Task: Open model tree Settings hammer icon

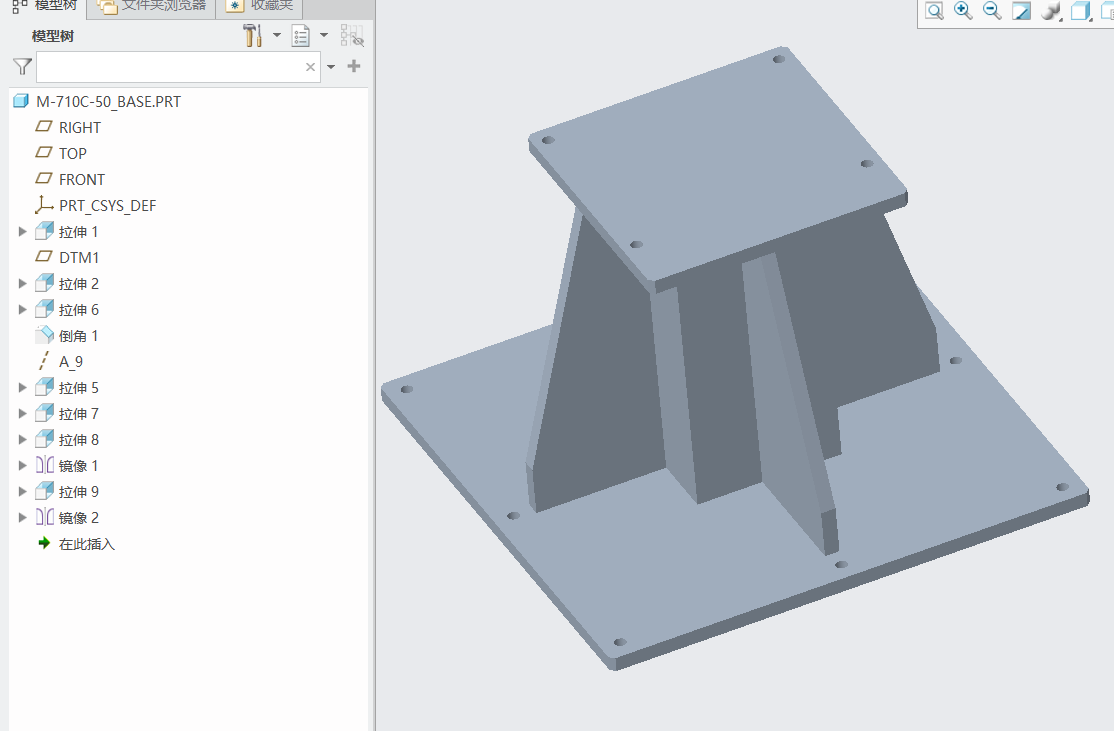Action: point(252,36)
